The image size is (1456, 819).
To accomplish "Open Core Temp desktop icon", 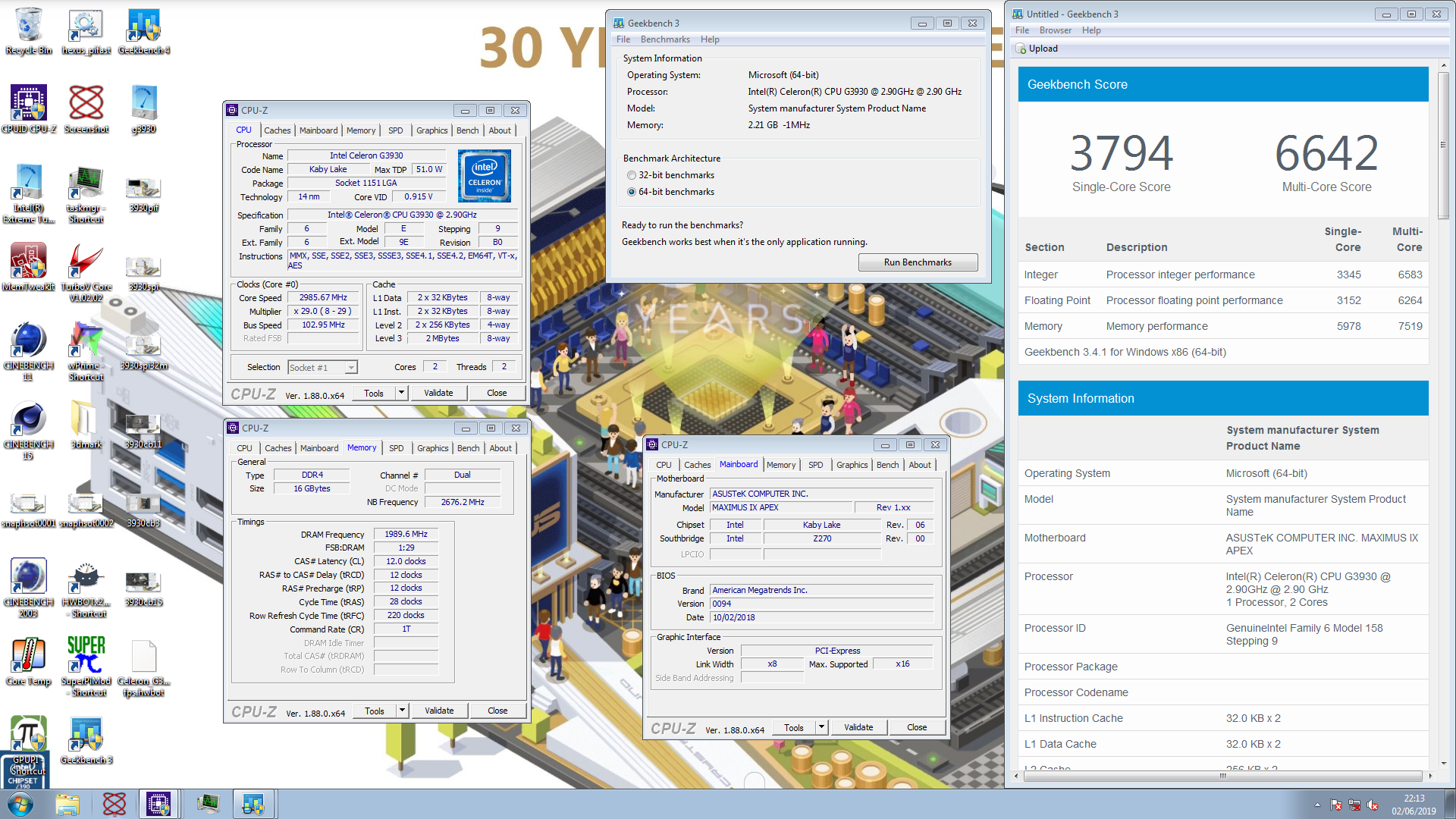I will coord(29,661).
